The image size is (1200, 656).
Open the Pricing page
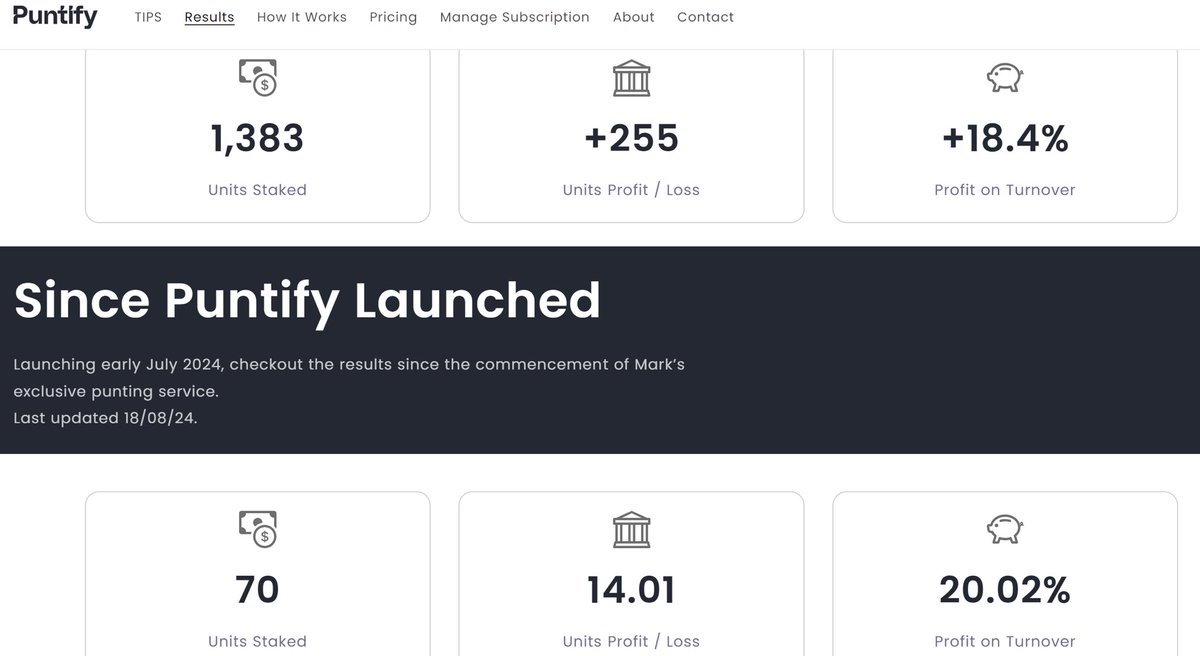coord(393,17)
